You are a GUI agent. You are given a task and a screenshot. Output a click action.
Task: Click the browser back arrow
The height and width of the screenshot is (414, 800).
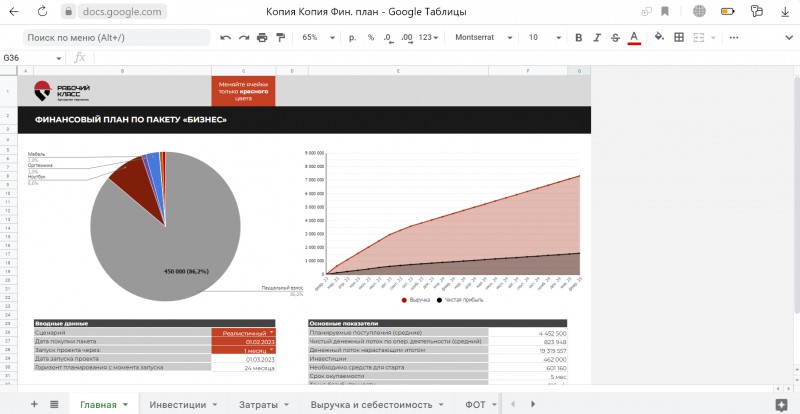pyautogui.click(x=14, y=11)
